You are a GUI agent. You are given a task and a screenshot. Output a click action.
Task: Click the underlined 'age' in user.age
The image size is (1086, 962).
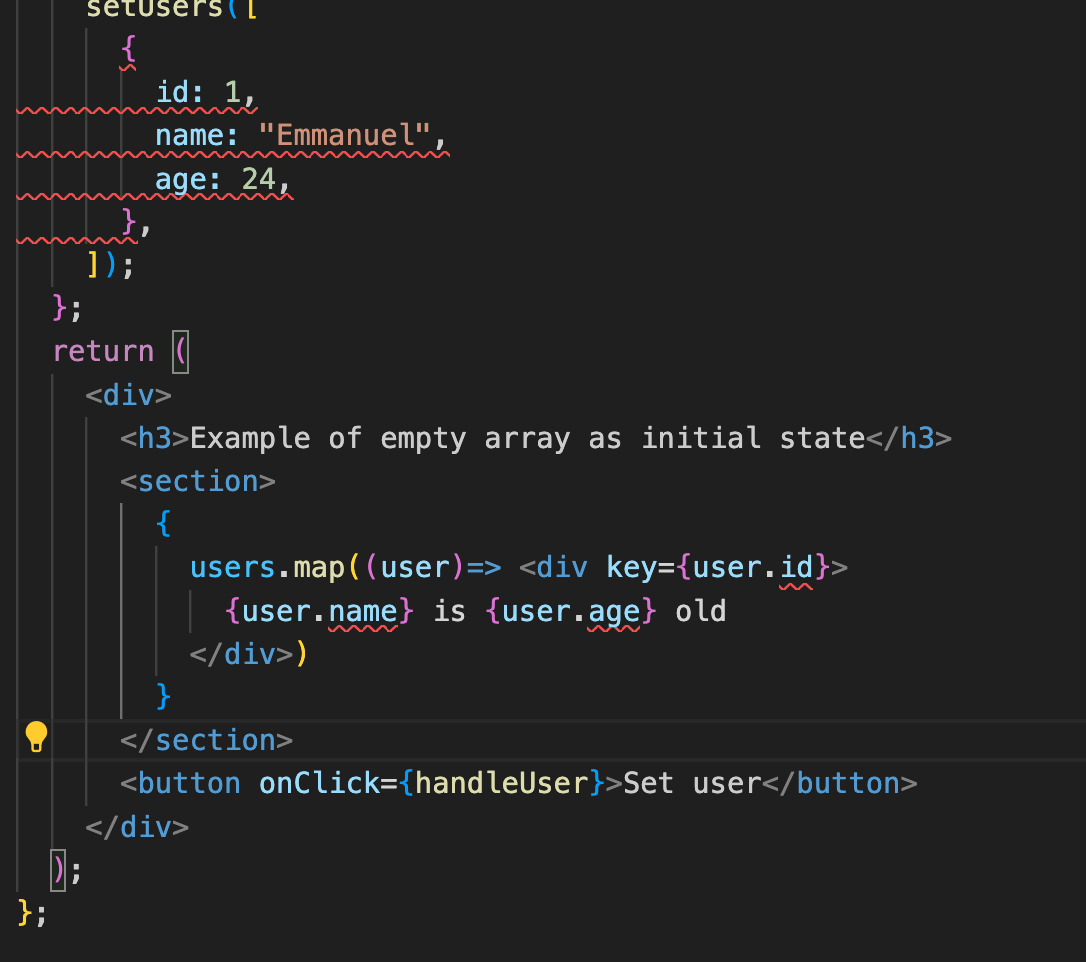click(614, 612)
